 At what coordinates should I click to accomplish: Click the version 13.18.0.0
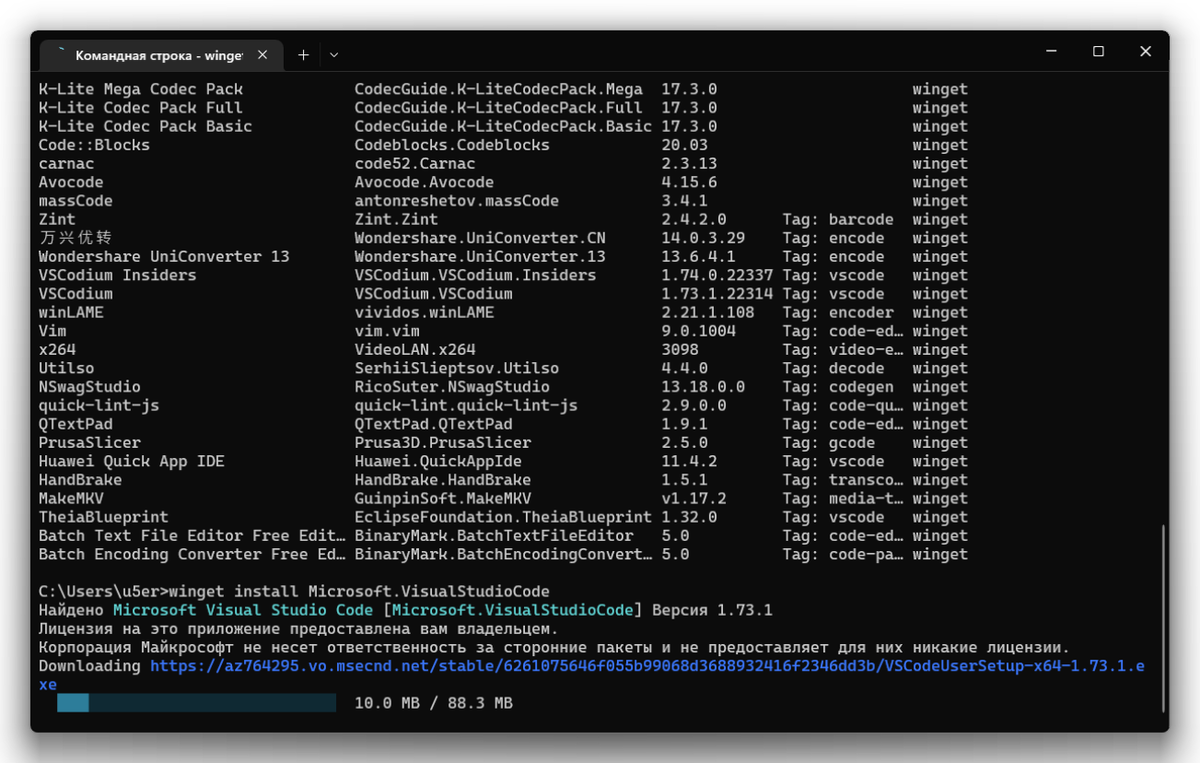click(x=703, y=387)
